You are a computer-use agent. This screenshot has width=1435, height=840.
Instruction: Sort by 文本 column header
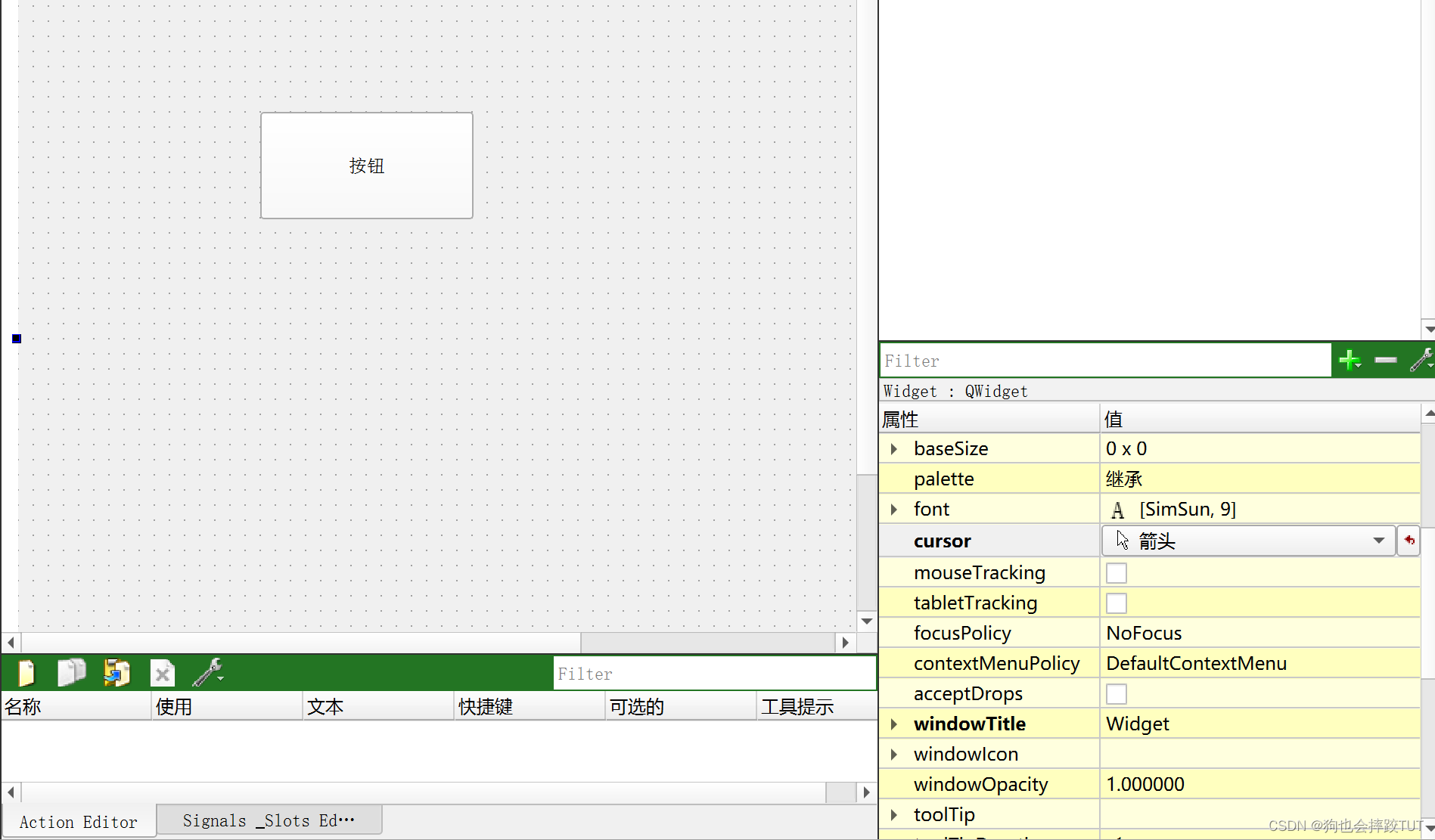[x=379, y=706]
